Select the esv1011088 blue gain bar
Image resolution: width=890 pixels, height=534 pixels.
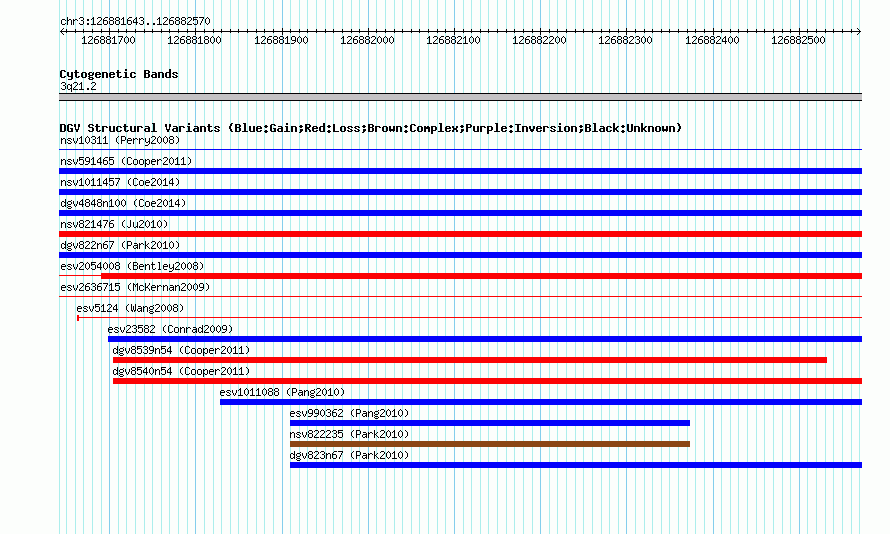[541, 402]
